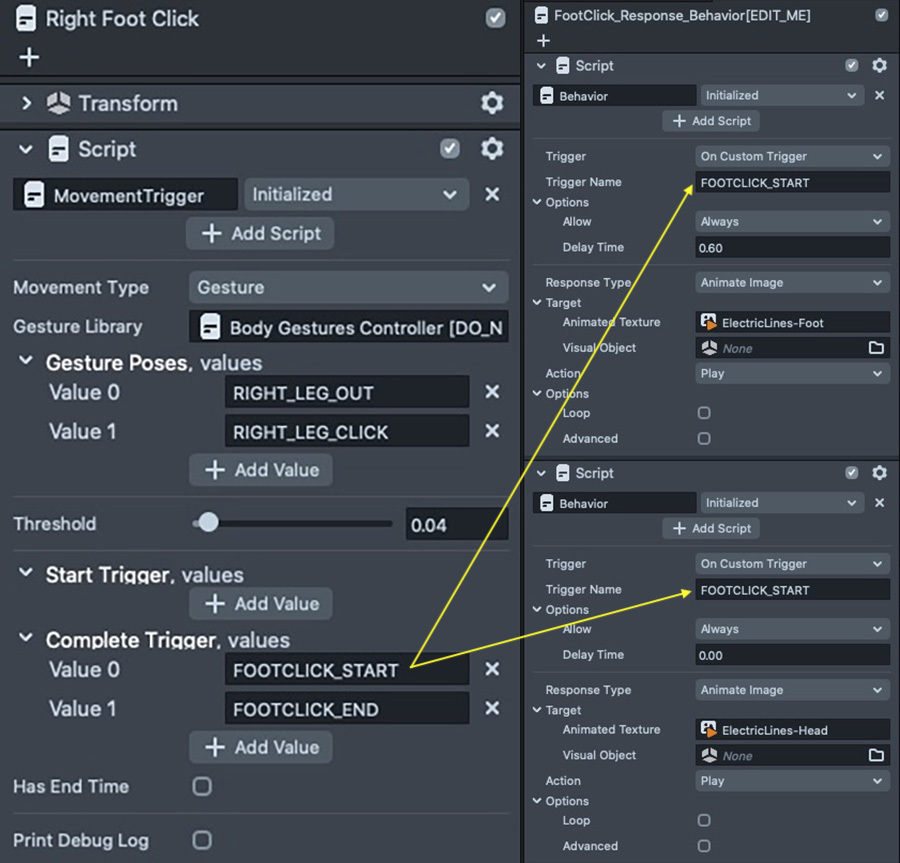Screen dimensions: 900x863
Task: Toggle the Has End Time checkbox
Action: pyautogui.click(x=202, y=787)
